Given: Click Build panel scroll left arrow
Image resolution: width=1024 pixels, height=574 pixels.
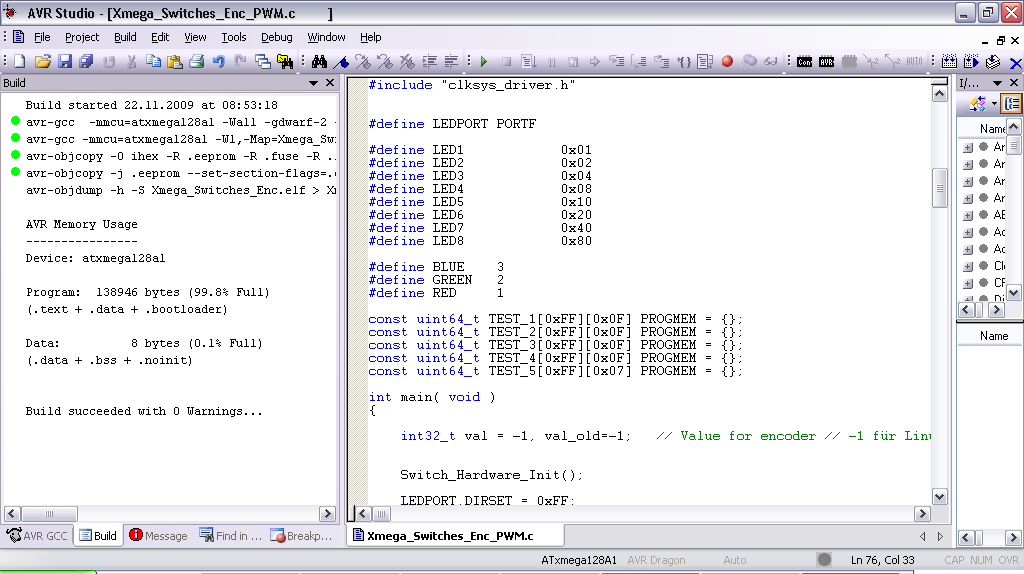Looking at the screenshot, I should [x=12, y=513].
